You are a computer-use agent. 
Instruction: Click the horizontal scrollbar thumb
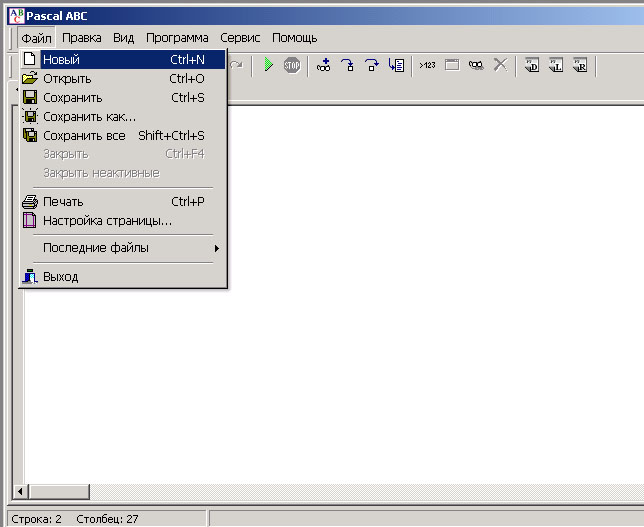click(59, 491)
